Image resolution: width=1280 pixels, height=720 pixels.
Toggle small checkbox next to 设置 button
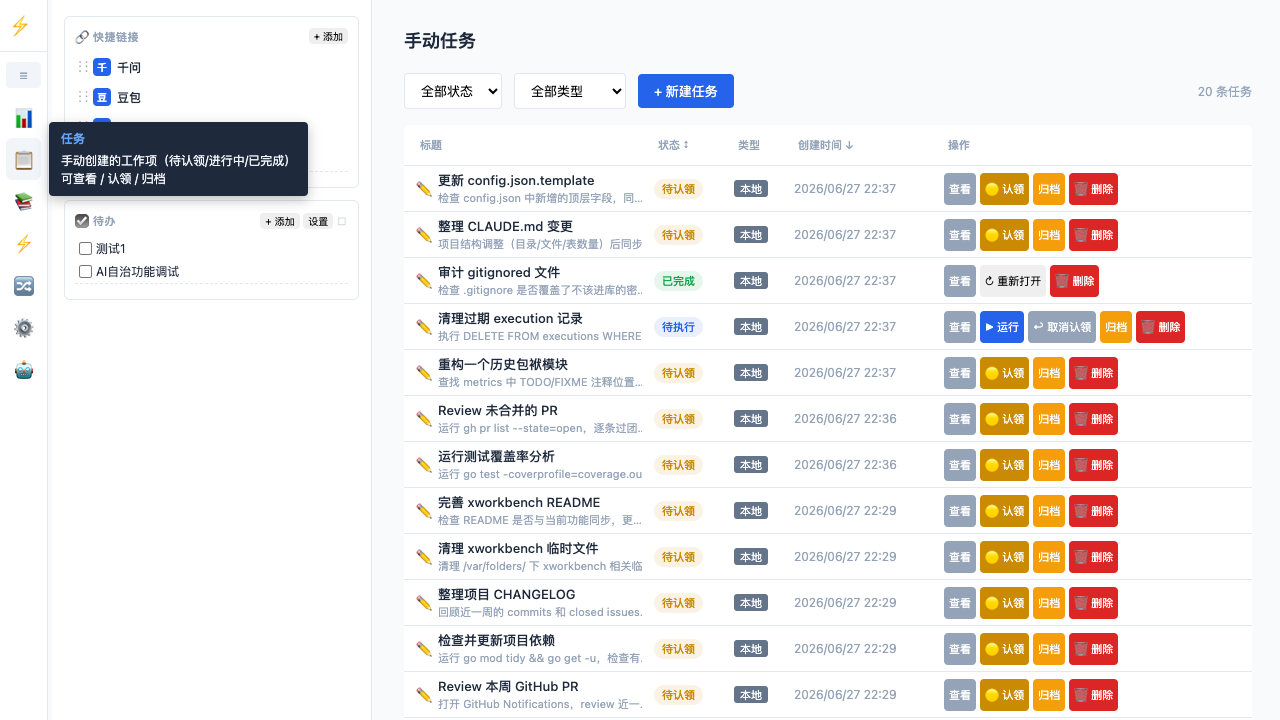[342, 222]
